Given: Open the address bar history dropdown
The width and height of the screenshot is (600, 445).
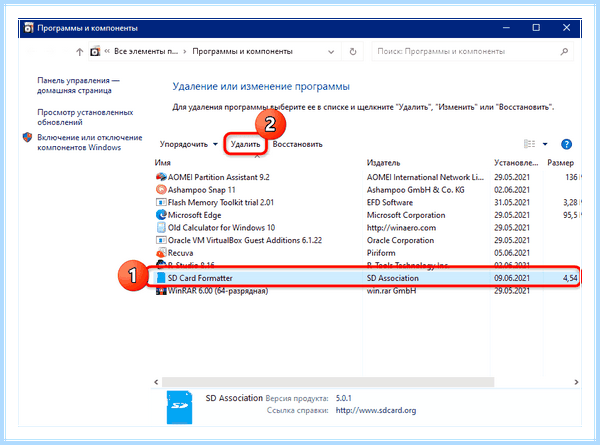Looking at the screenshot, I should [x=331, y=52].
